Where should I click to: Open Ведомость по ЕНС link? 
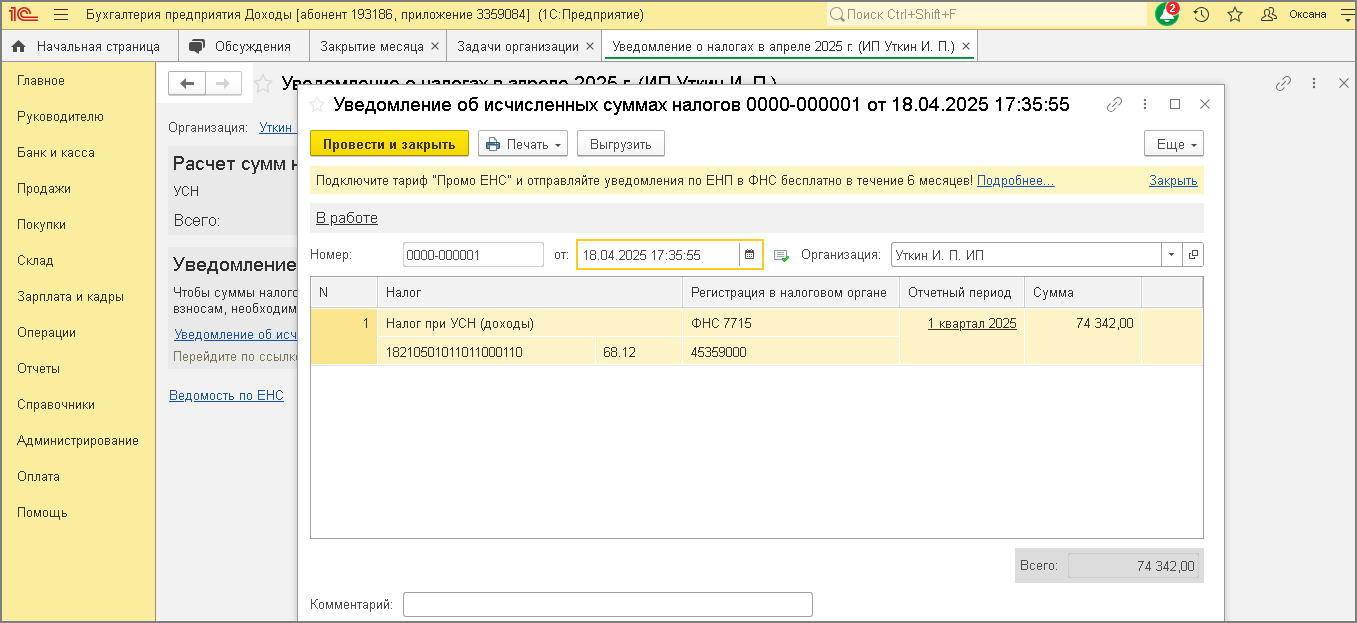[226, 396]
